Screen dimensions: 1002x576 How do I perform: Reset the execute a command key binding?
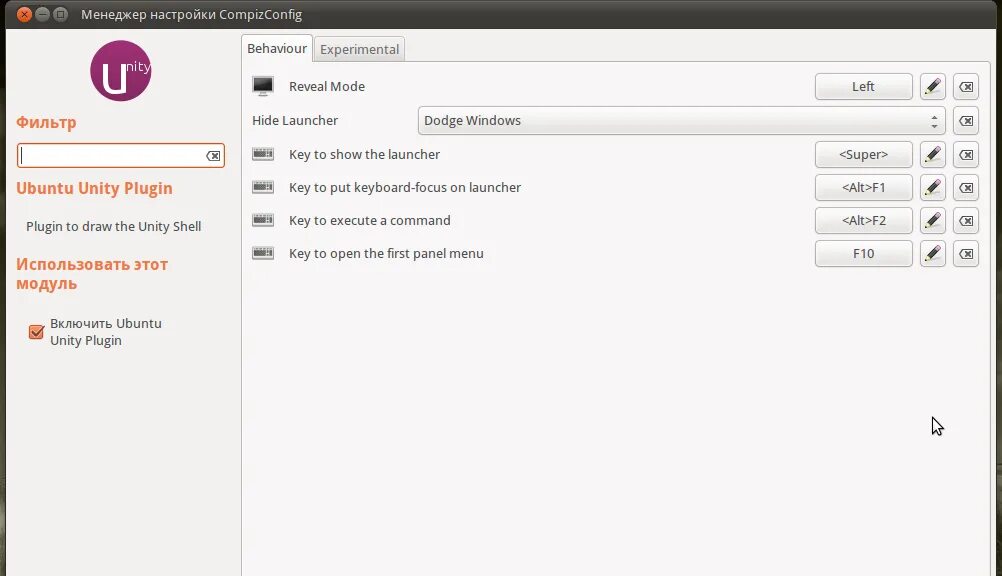[966, 221]
